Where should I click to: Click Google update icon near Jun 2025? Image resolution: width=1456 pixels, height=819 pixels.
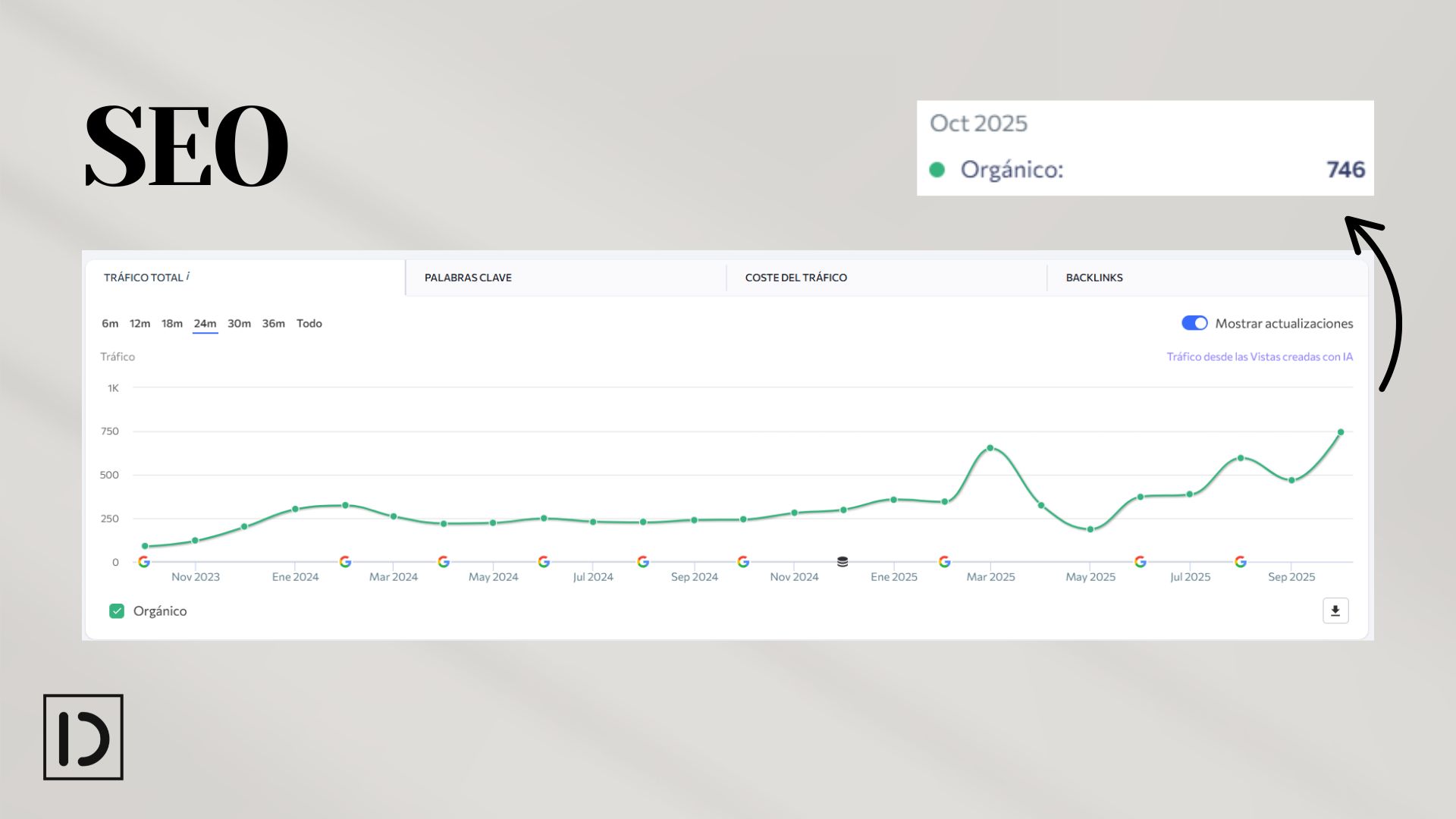[x=1141, y=562]
